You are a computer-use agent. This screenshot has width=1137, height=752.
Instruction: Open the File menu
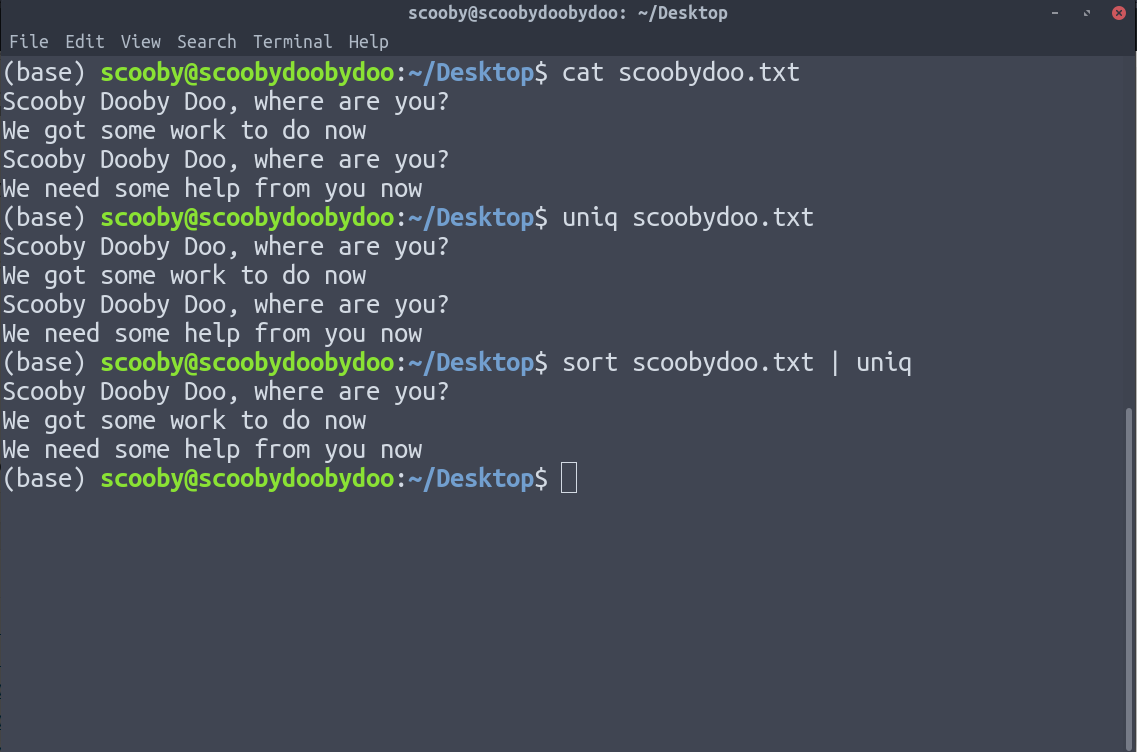pyautogui.click(x=28, y=42)
